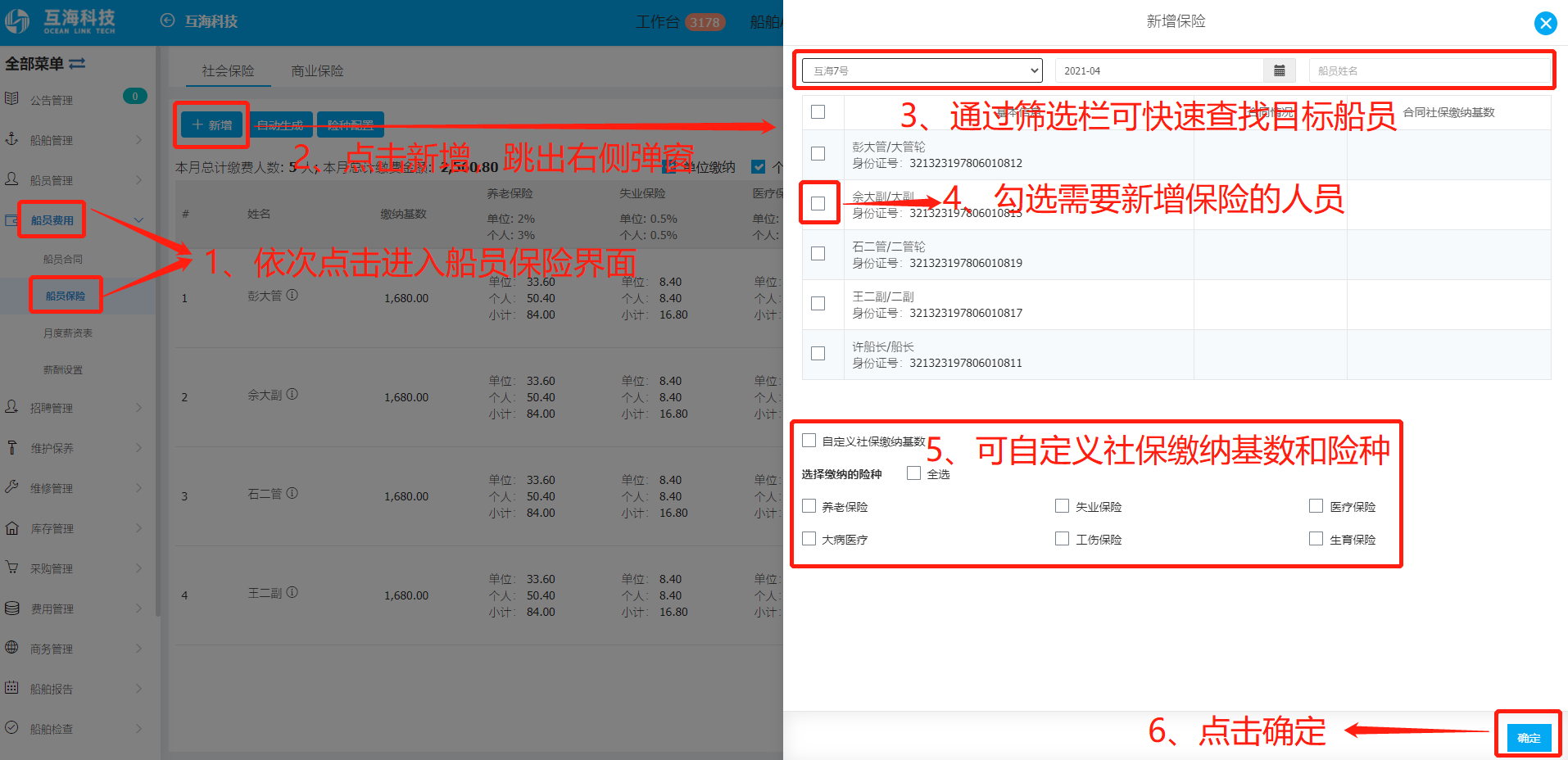Click the 互海科技 logo icon

(17, 21)
